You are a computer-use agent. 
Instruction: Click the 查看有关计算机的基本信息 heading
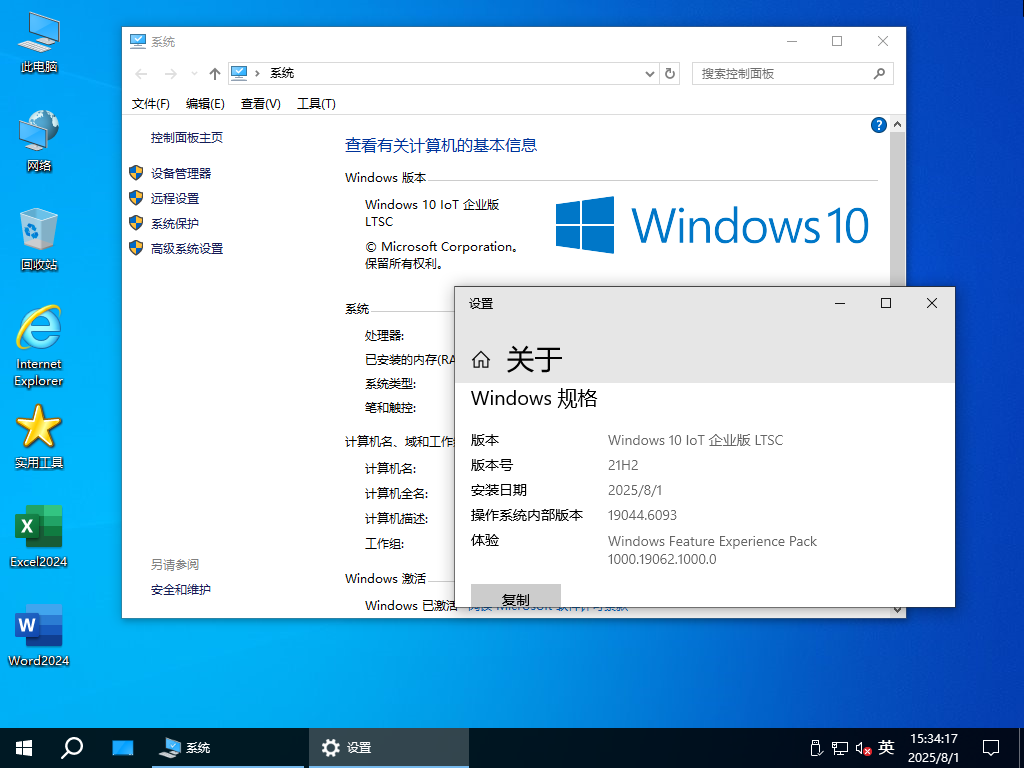pos(441,145)
